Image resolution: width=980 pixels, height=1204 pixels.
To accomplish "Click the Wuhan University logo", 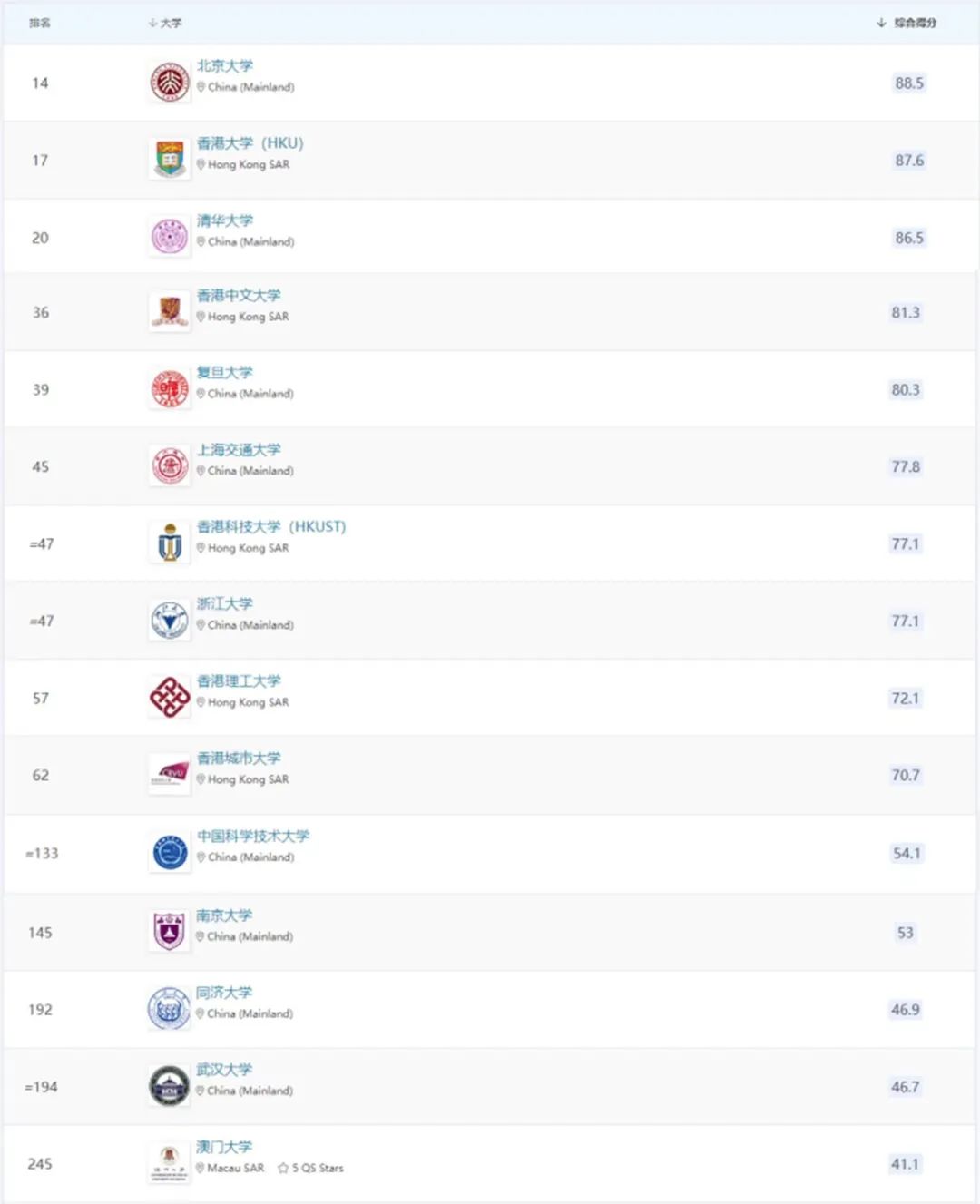I will pos(170,1086).
